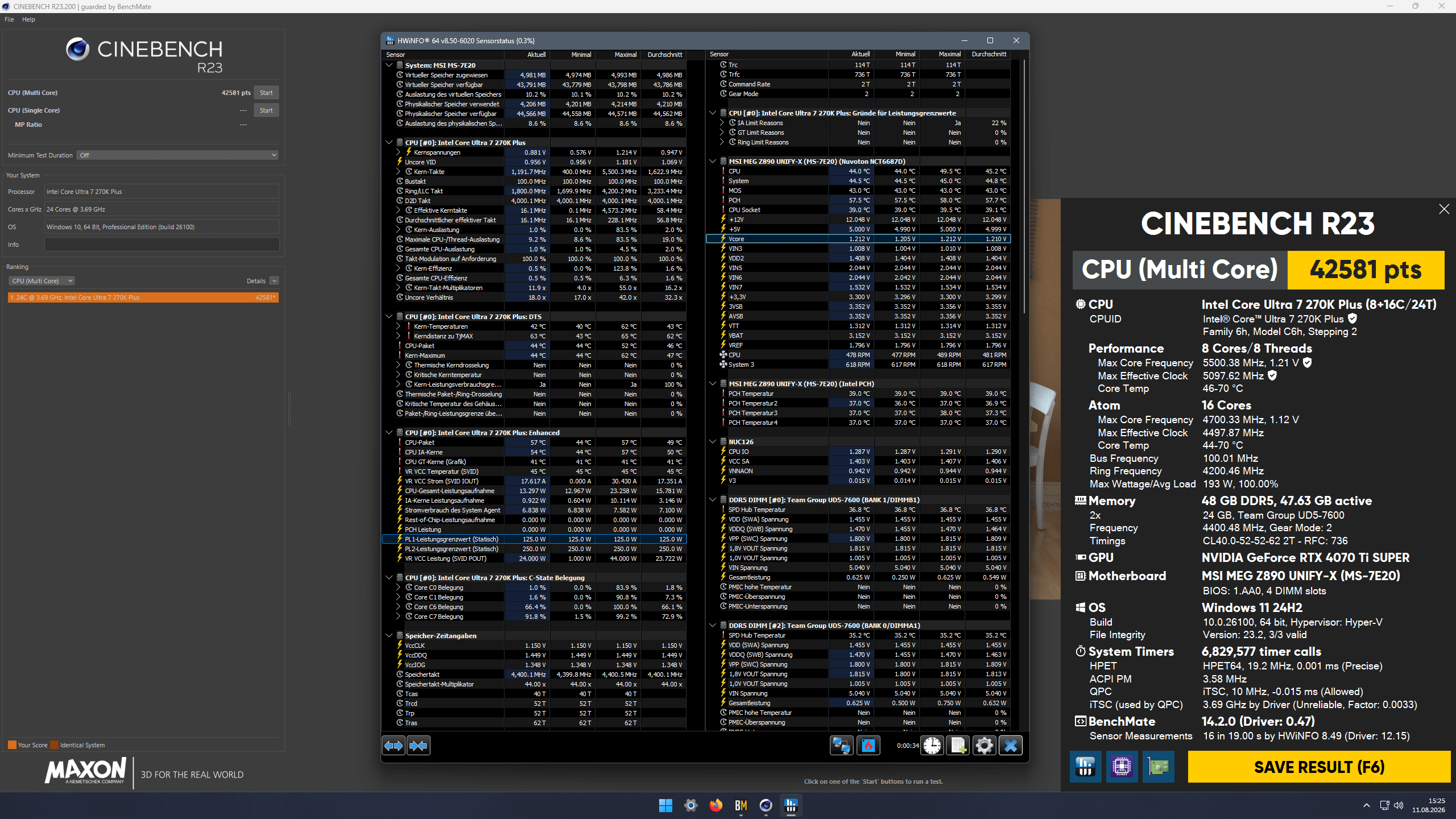
Task: Open the Windows Start menu
Action: click(x=665, y=805)
